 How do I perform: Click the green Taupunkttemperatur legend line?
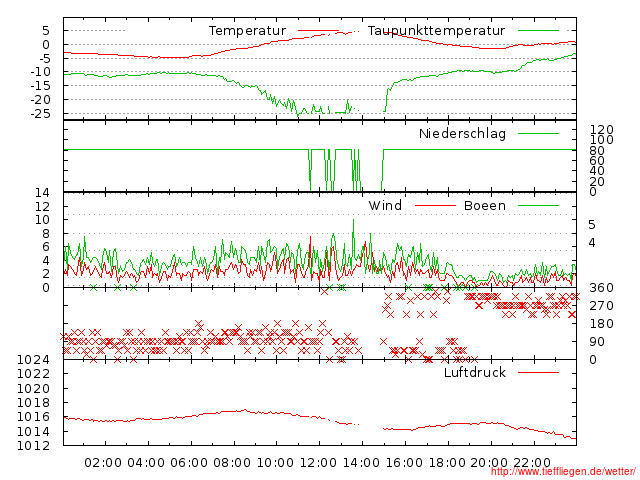pyautogui.click(x=538, y=31)
